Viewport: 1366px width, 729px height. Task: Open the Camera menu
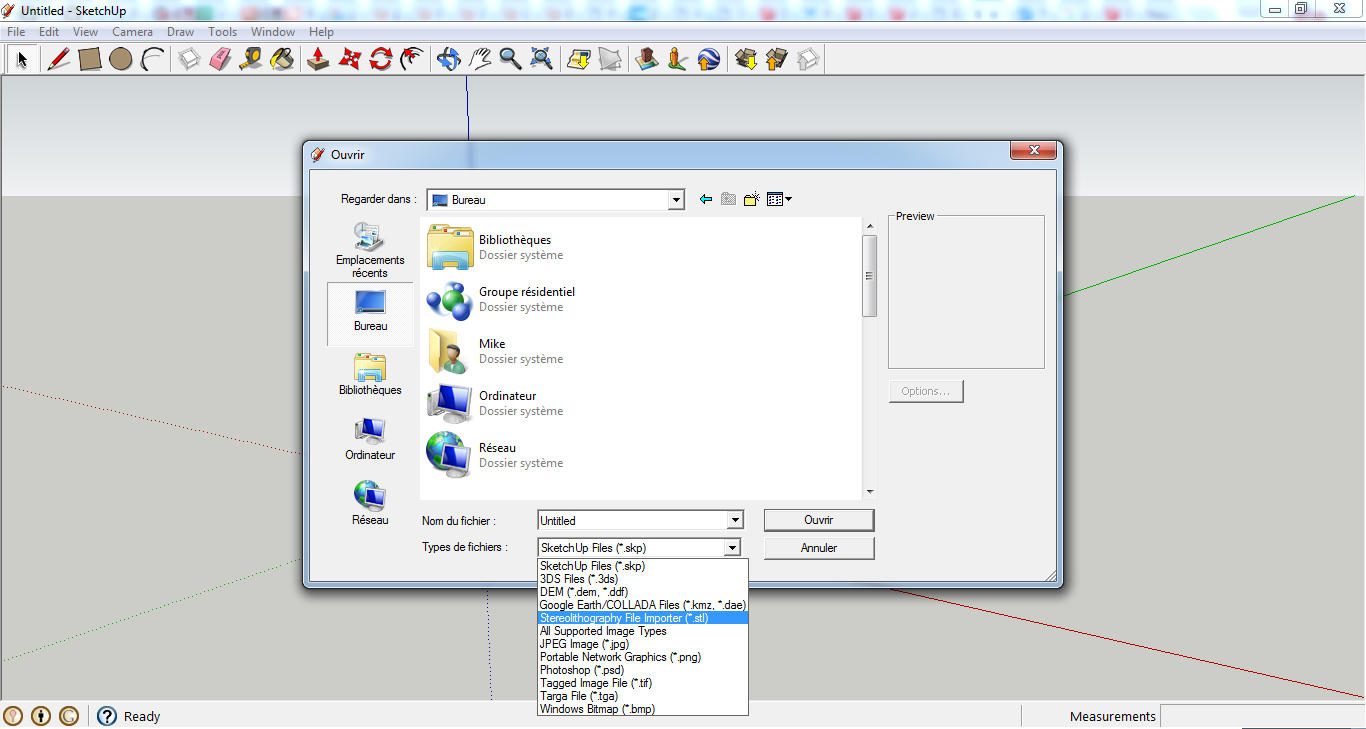click(132, 32)
